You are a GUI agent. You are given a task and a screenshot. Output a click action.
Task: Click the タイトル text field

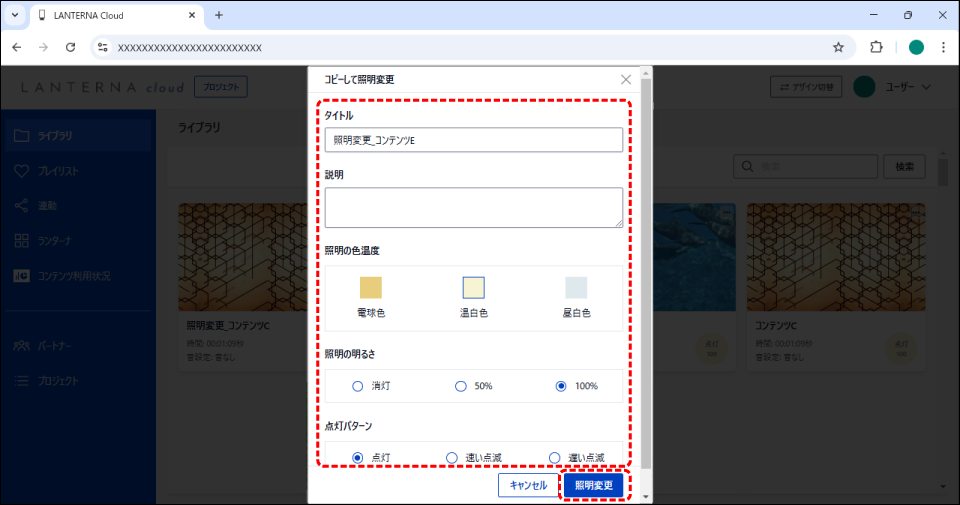pyautogui.click(x=473, y=140)
